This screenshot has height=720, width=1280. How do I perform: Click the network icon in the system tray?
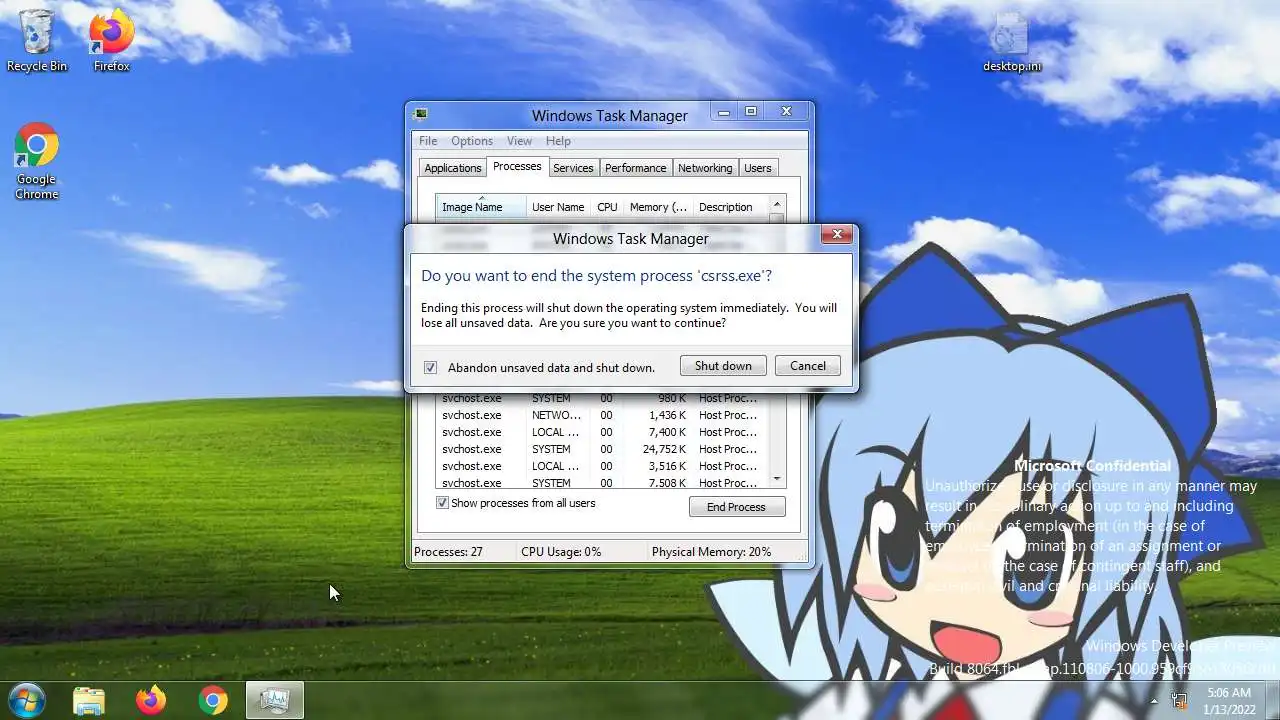pyautogui.click(x=1179, y=700)
